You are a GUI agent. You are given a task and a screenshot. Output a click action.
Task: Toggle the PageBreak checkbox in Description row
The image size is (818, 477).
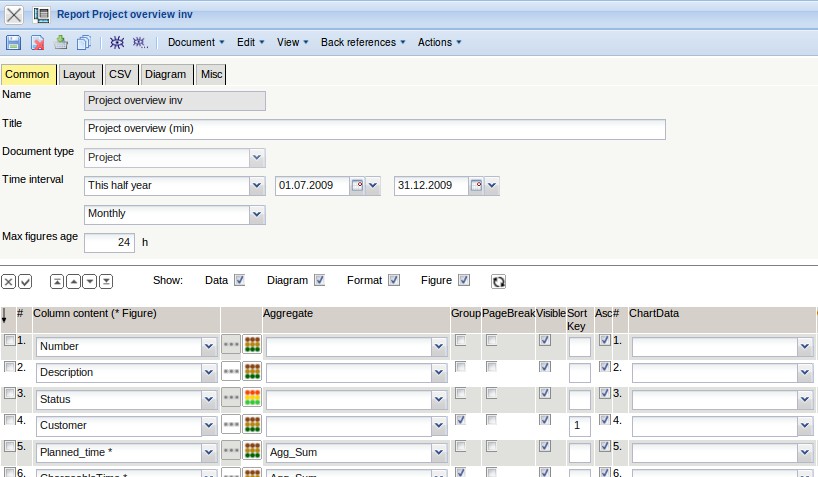point(492,367)
